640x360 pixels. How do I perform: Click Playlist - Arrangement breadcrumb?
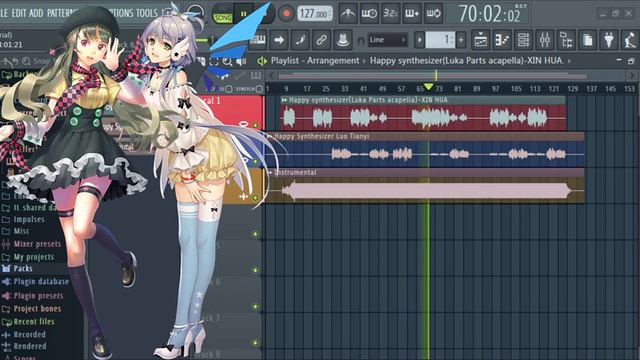(x=315, y=61)
